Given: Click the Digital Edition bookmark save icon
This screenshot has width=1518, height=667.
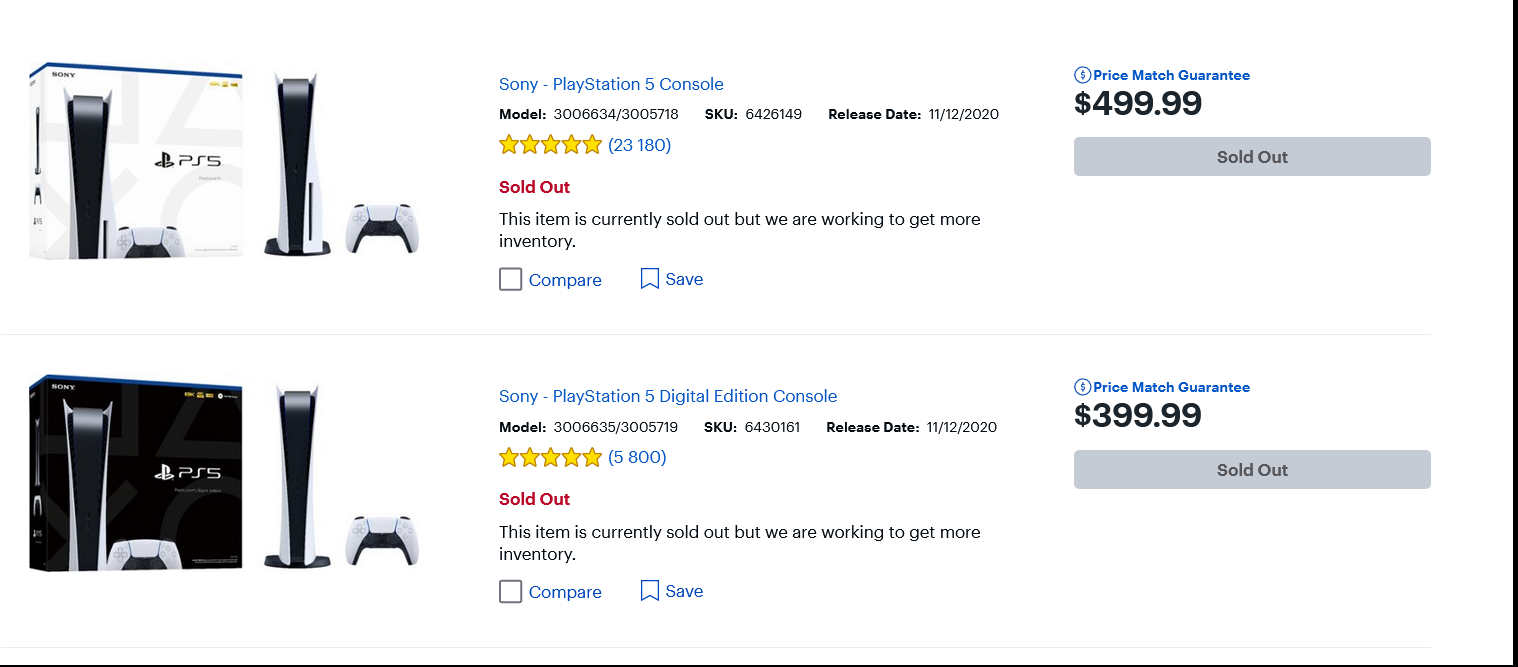Looking at the screenshot, I should tap(650, 591).
